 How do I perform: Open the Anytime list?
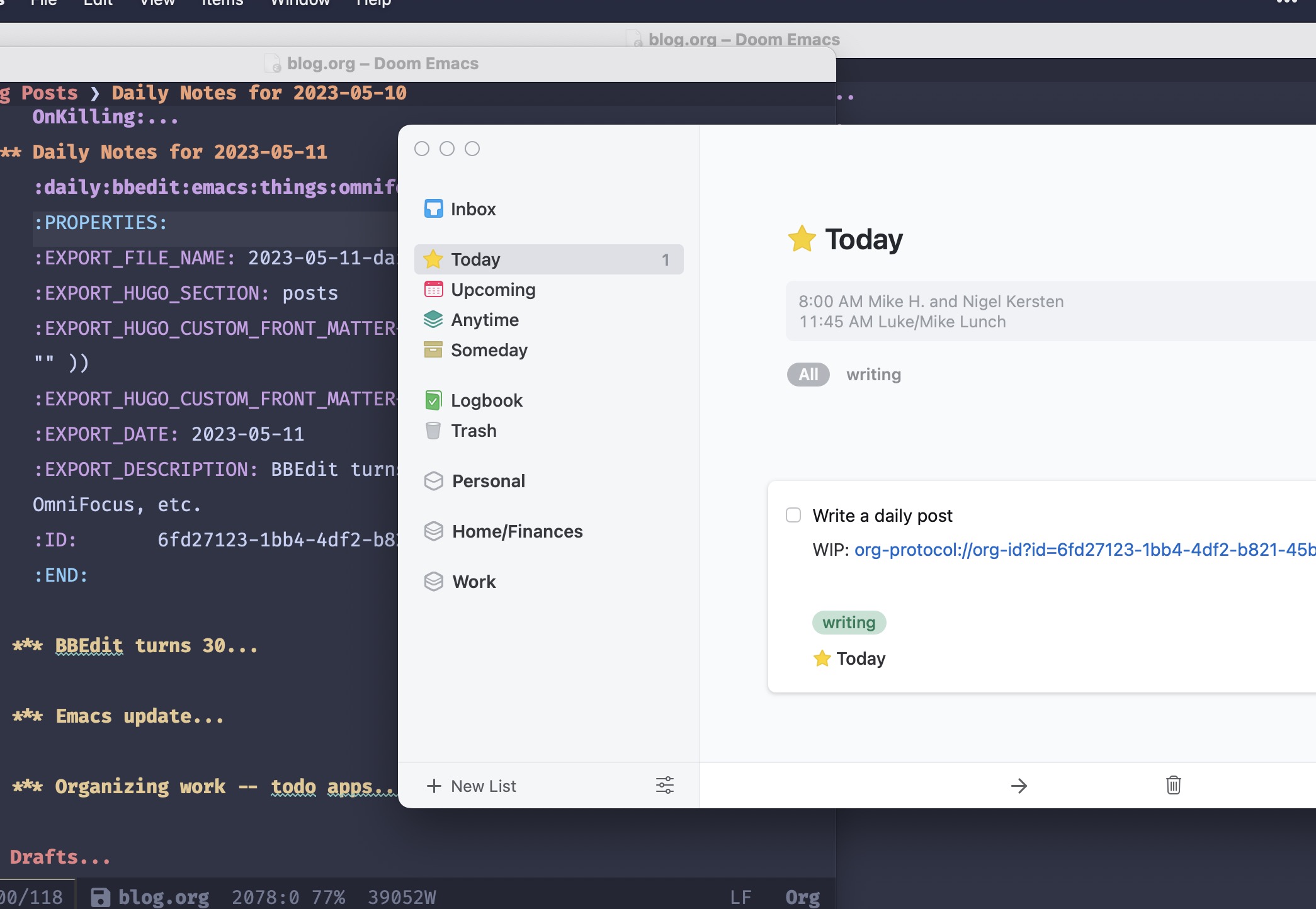(x=484, y=320)
